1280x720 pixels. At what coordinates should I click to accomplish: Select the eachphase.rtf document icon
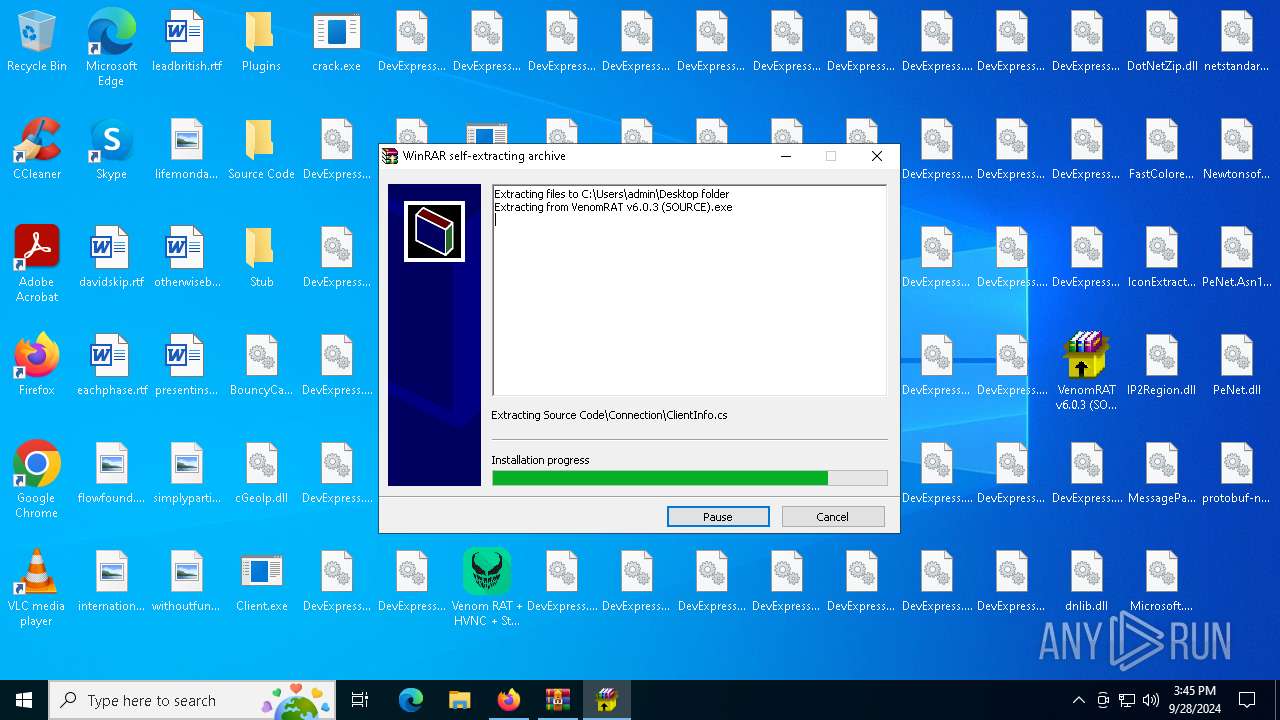tap(111, 365)
